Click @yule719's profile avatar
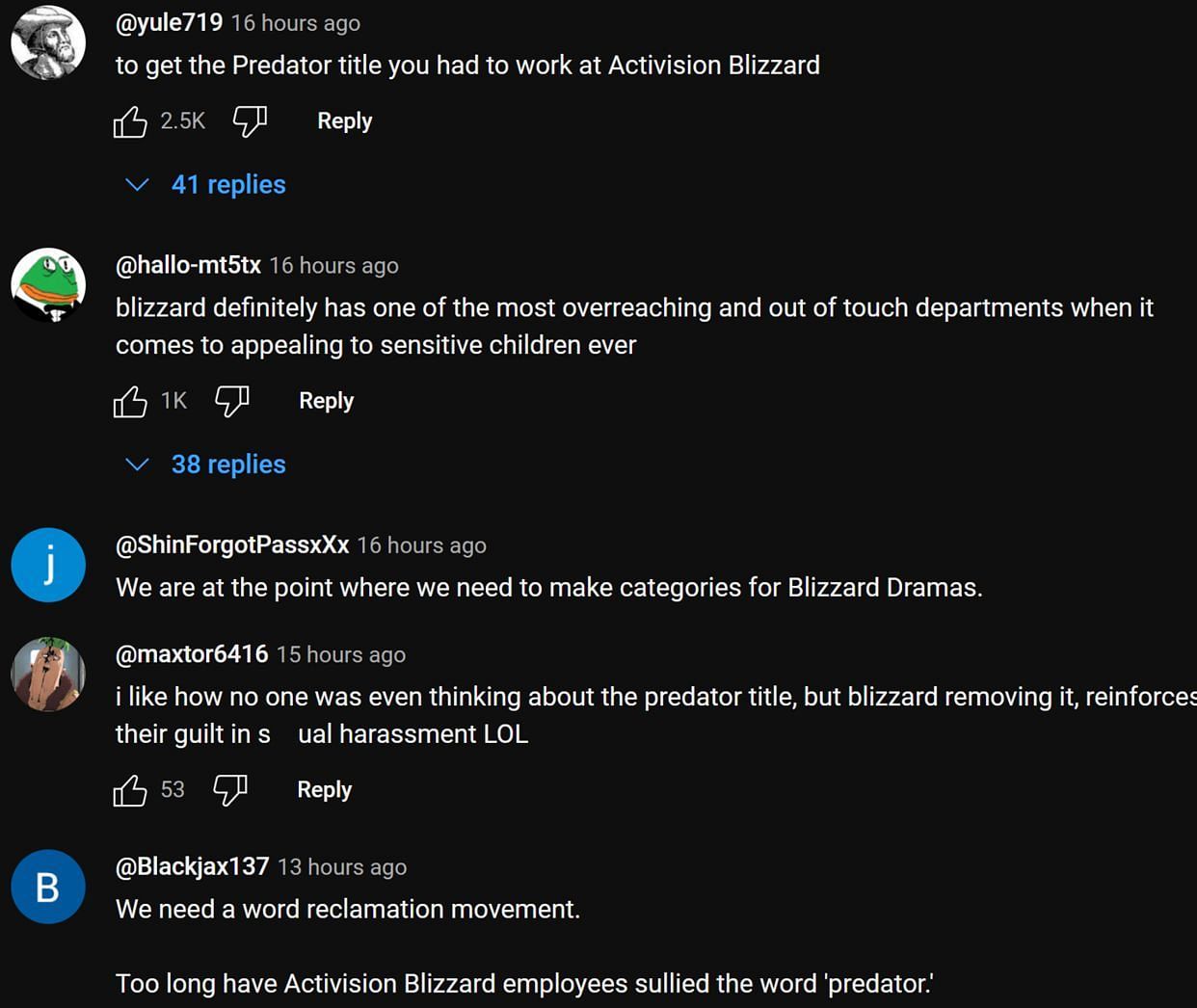 [48, 43]
